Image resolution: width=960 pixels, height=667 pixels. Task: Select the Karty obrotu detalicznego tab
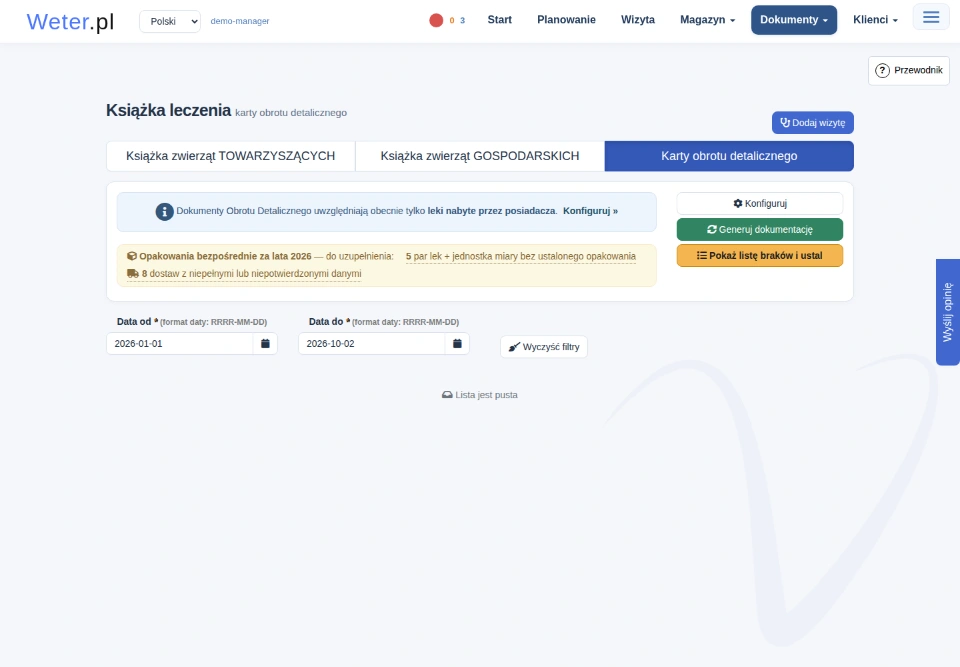tap(729, 156)
